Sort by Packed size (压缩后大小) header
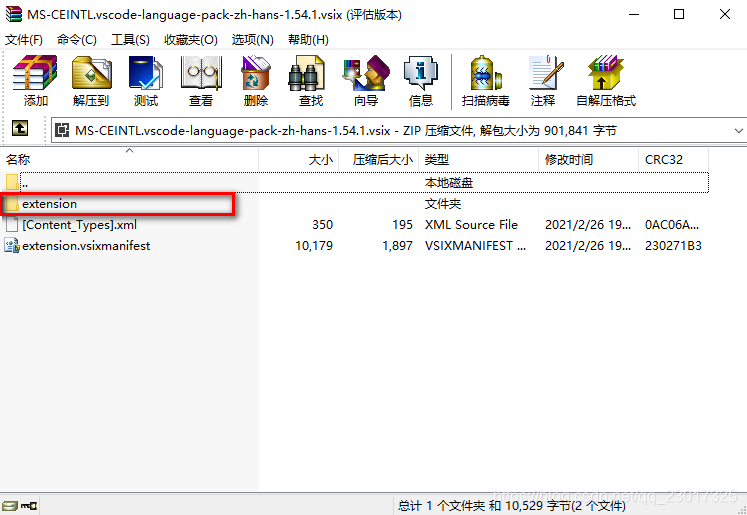 click(379, 160)
